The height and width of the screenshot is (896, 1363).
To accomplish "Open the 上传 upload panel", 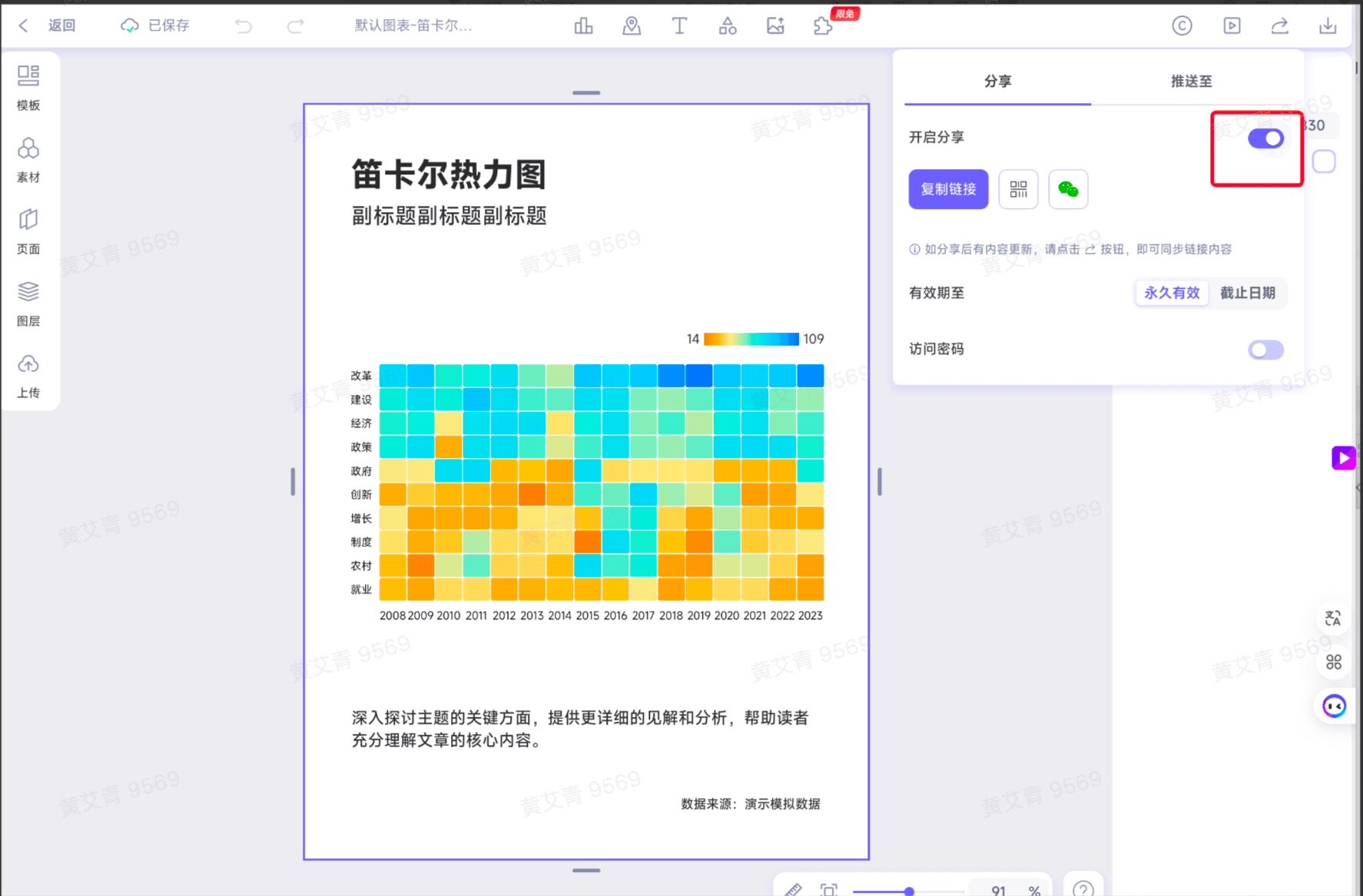I will coord(28,376).
